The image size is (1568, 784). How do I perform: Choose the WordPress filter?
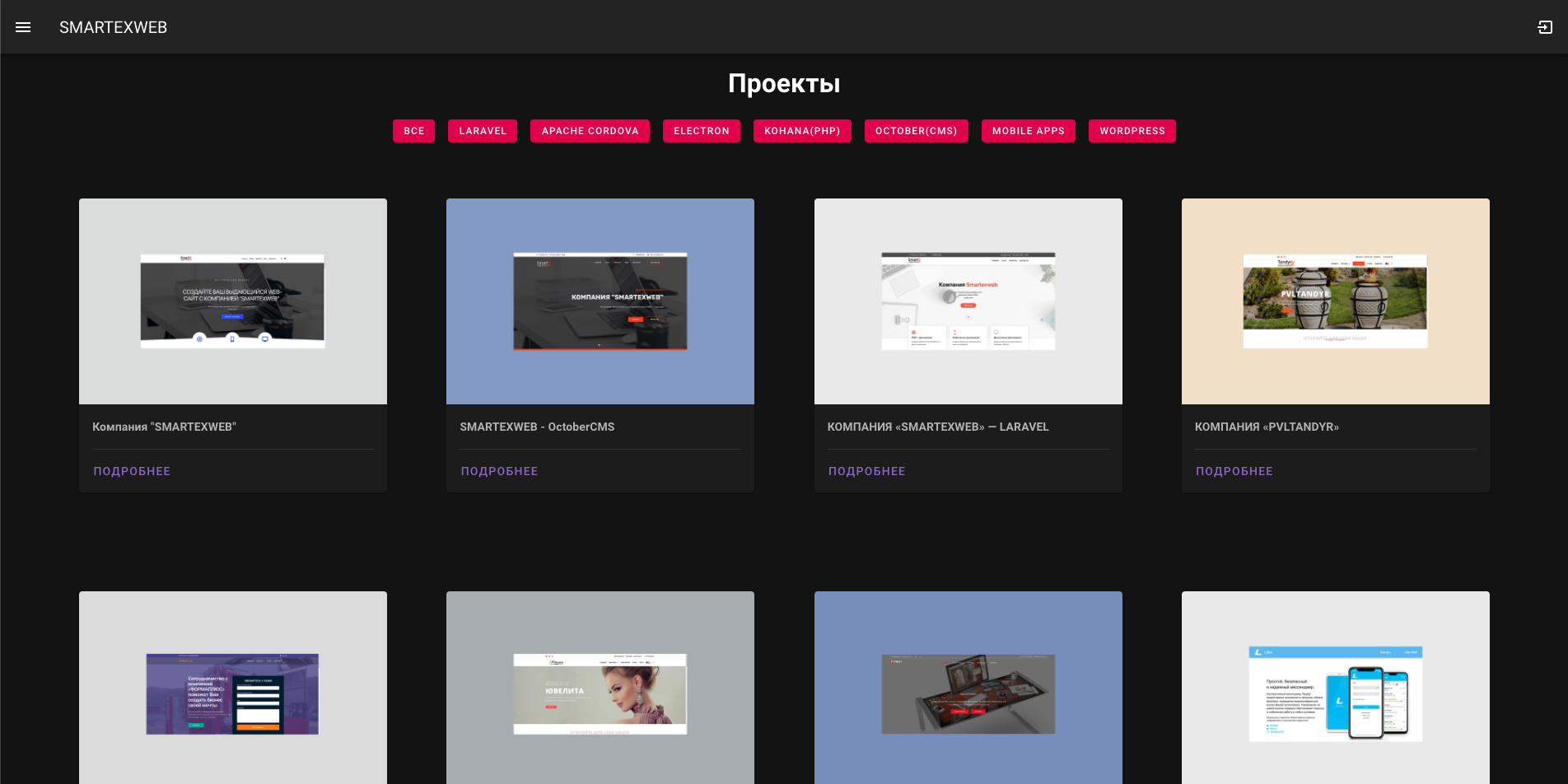1132,131
